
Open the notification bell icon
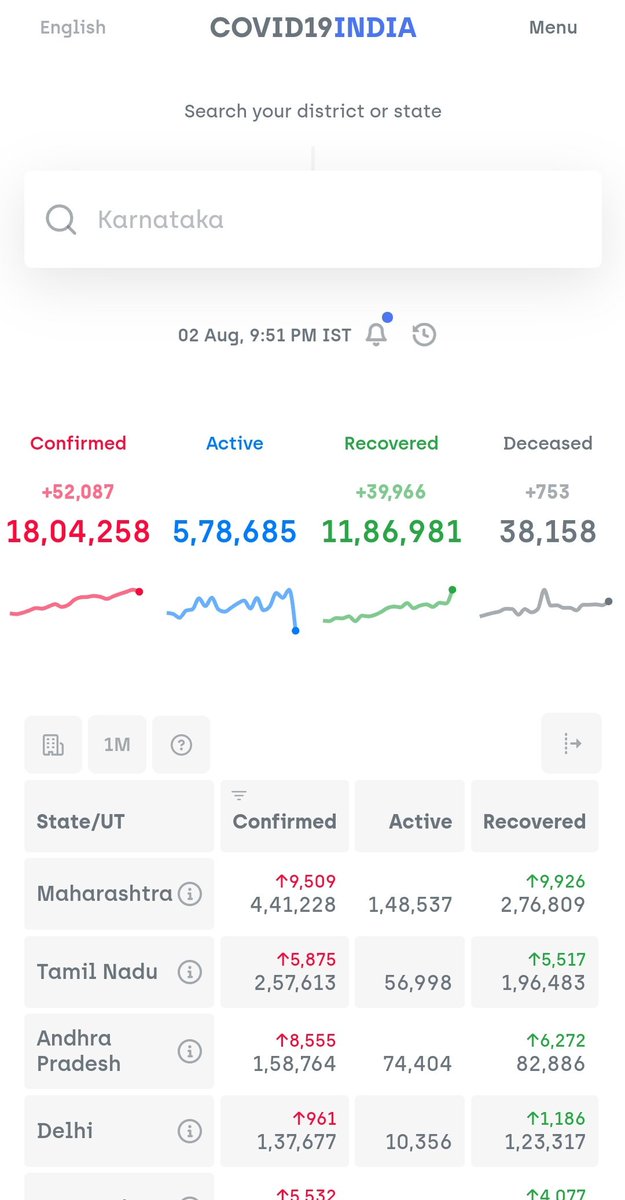(x=377, y=335)
